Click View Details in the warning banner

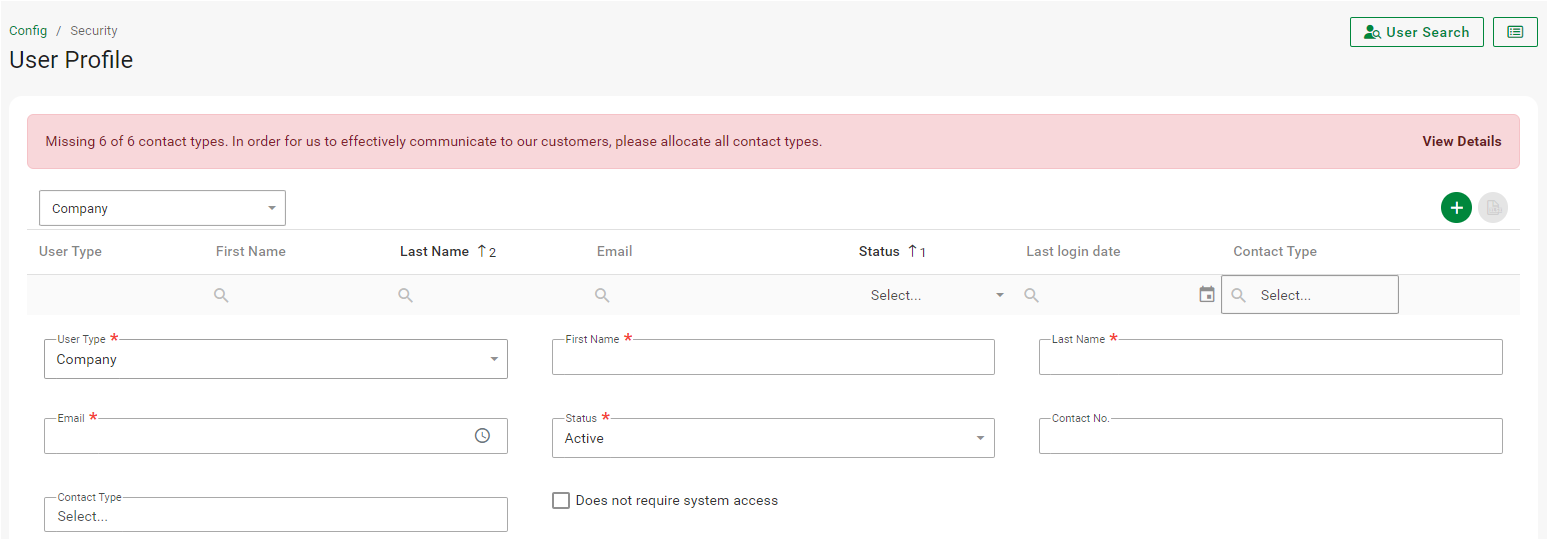(x=1461, y=141)
